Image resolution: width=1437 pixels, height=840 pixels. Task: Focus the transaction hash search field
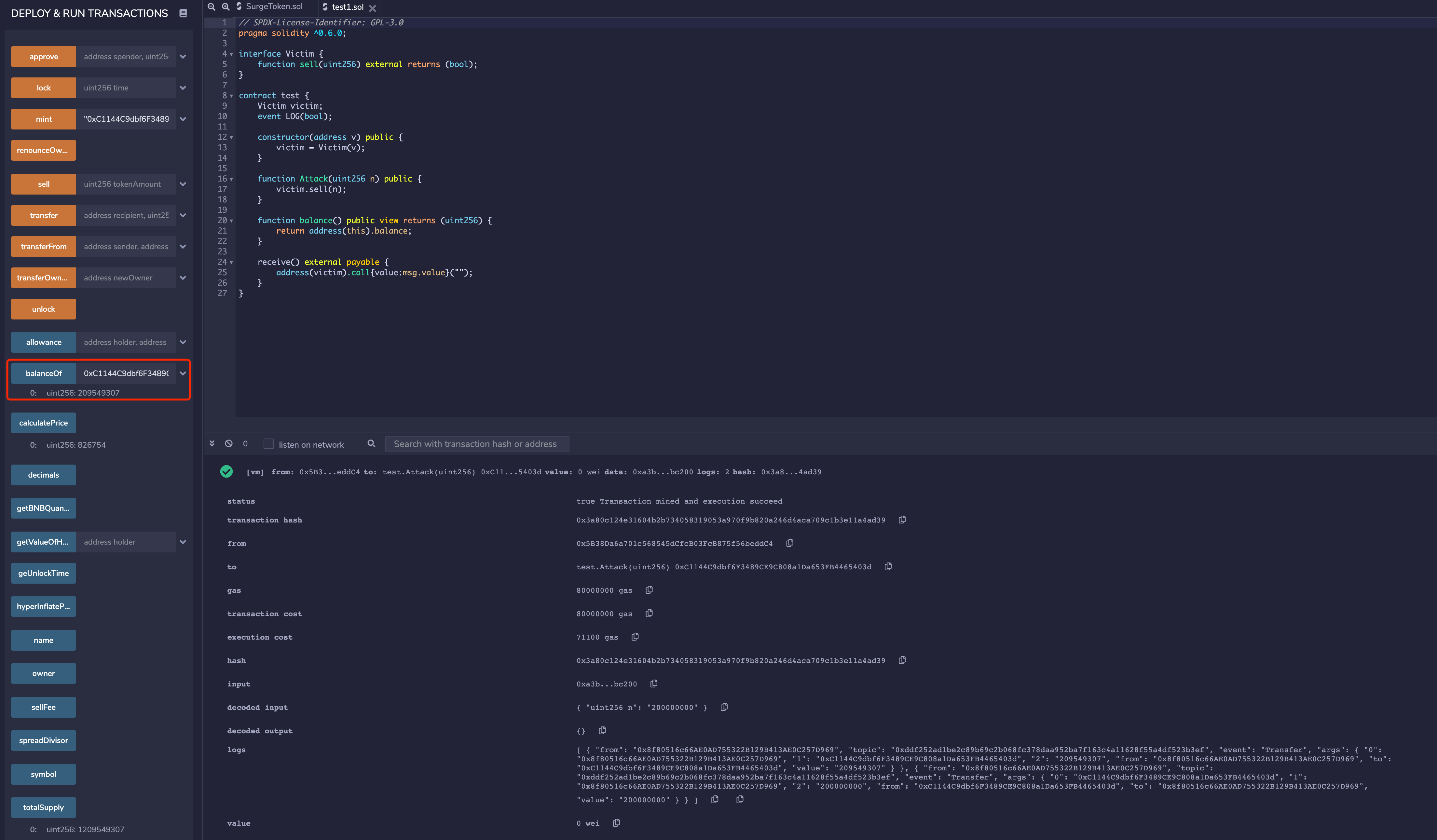477,444
